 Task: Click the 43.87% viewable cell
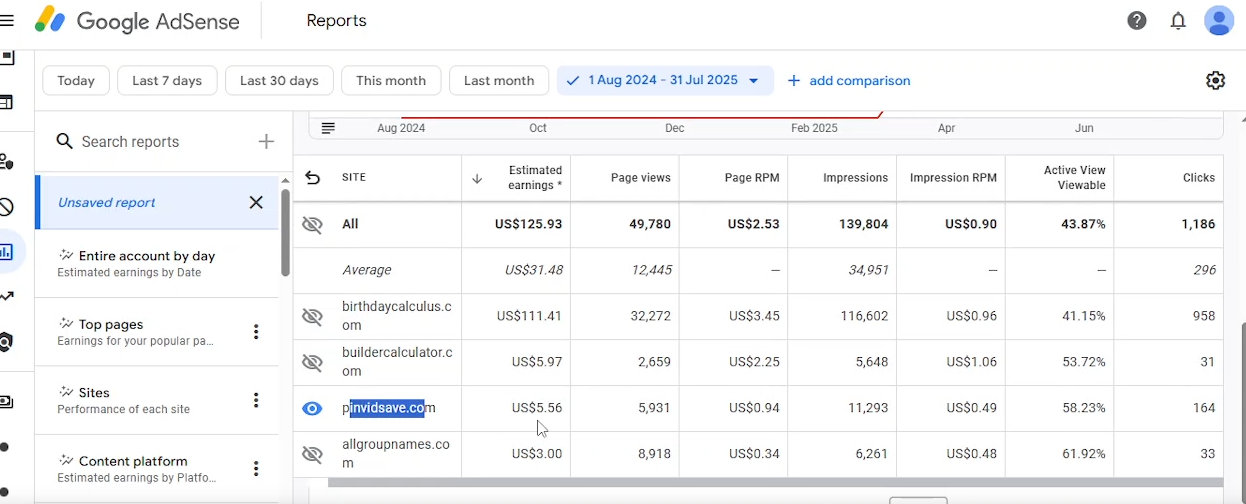(1083, 225)
